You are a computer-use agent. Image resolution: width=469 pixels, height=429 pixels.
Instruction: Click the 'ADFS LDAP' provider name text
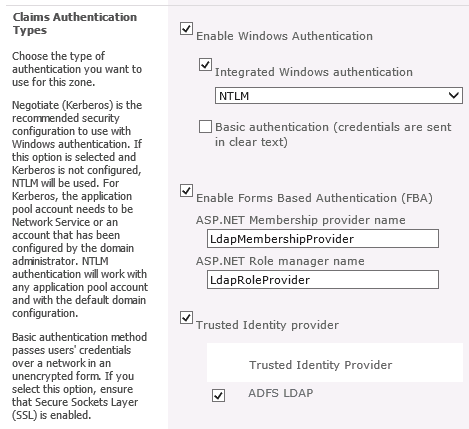pos(281,393)
